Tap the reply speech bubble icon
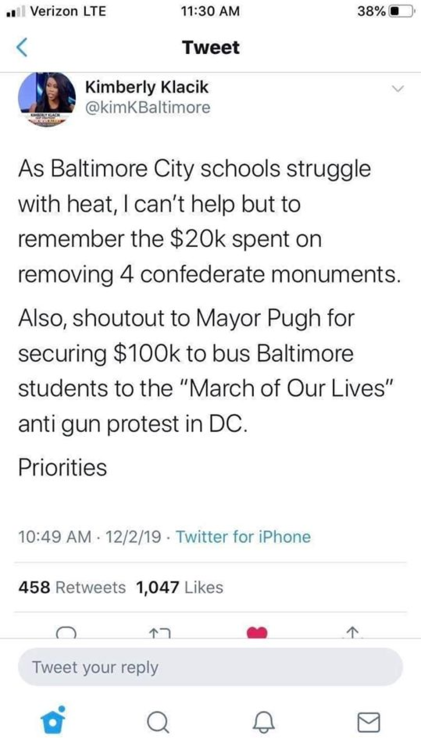The height and width of the screenshot is (750, 421). pos(64,633)
